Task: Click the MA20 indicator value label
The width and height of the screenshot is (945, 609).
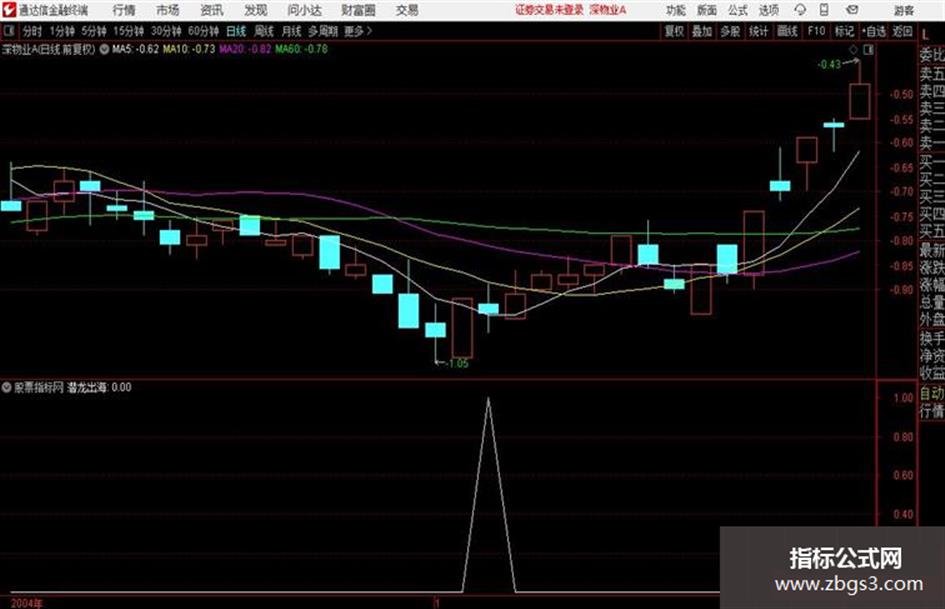Action: [245, 49]
